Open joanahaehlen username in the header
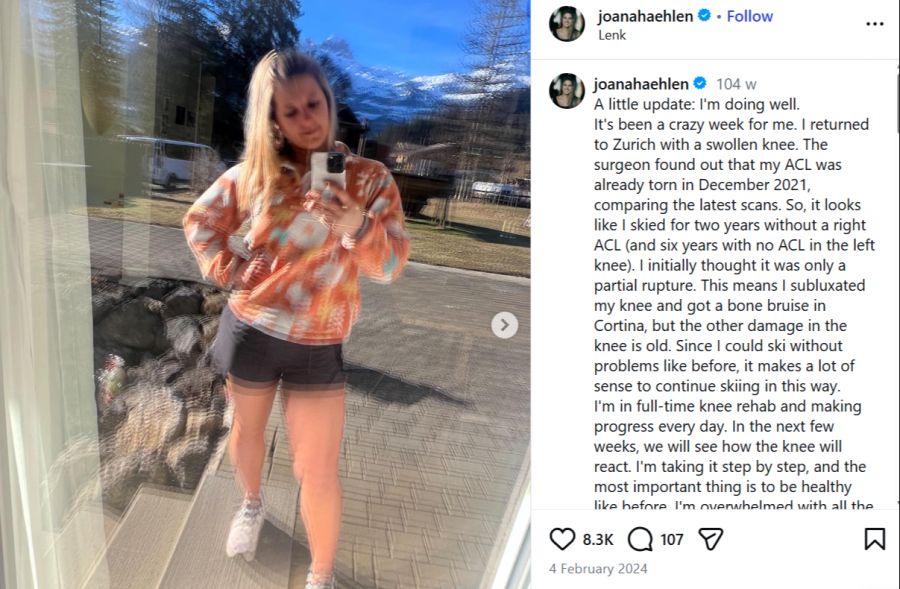Image resolution: width=900 pixels, height=589 pixels. 645,16
